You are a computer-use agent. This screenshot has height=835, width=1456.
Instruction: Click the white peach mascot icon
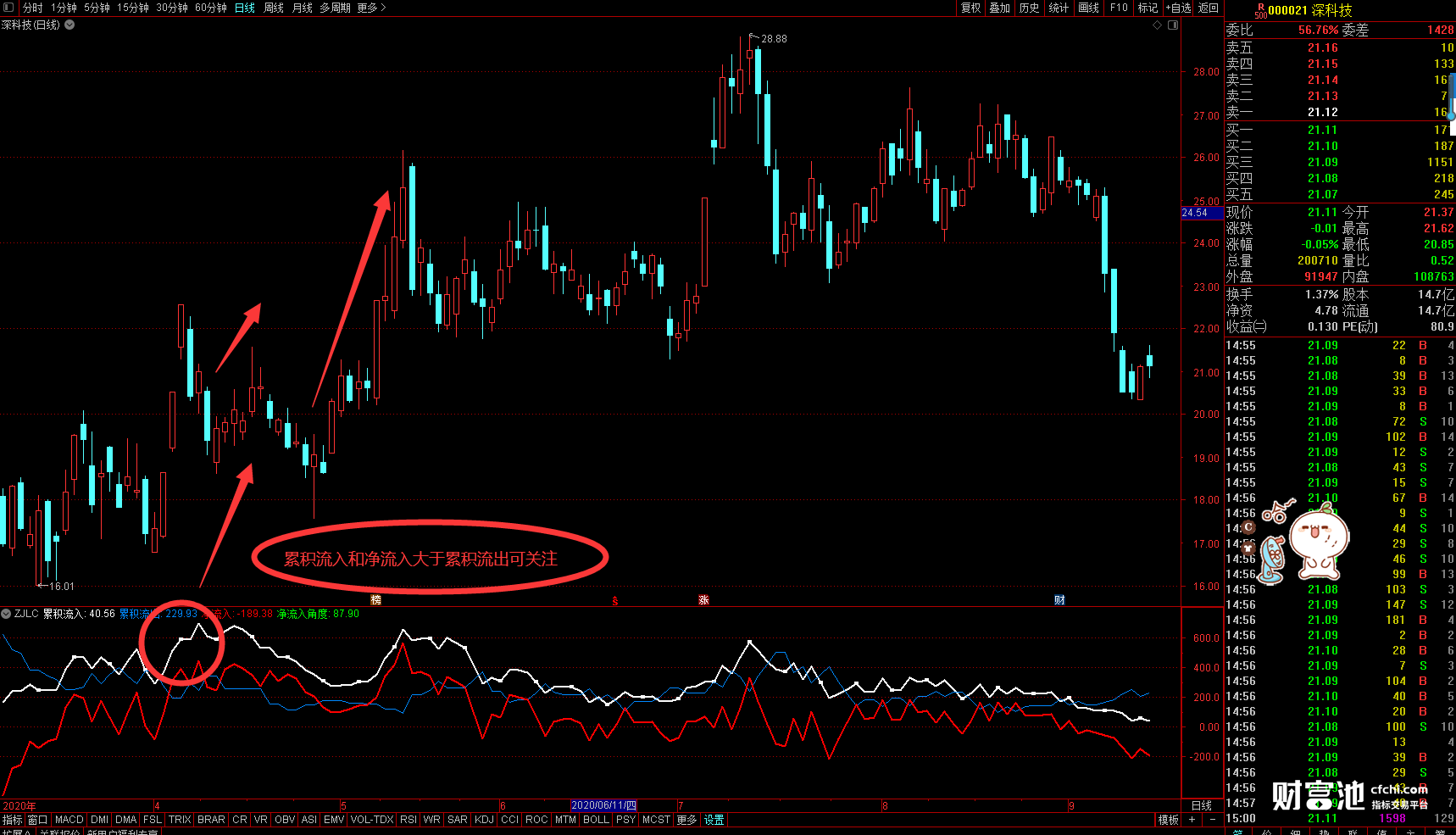point(1319,540)
